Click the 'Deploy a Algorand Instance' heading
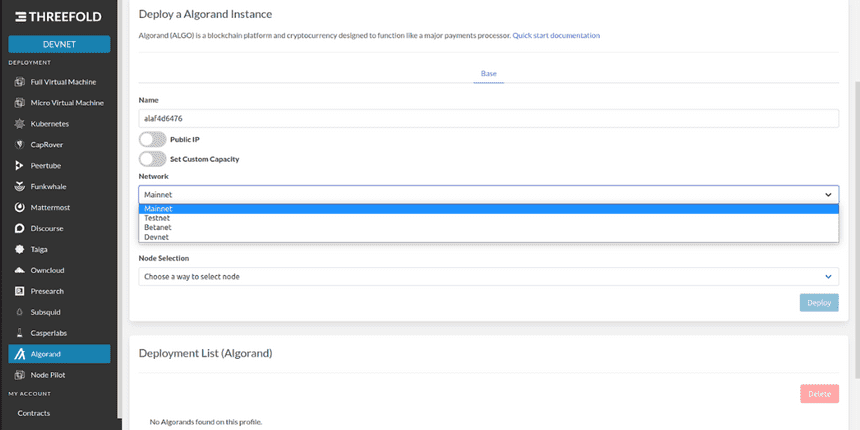 click(x=205, y=14)
